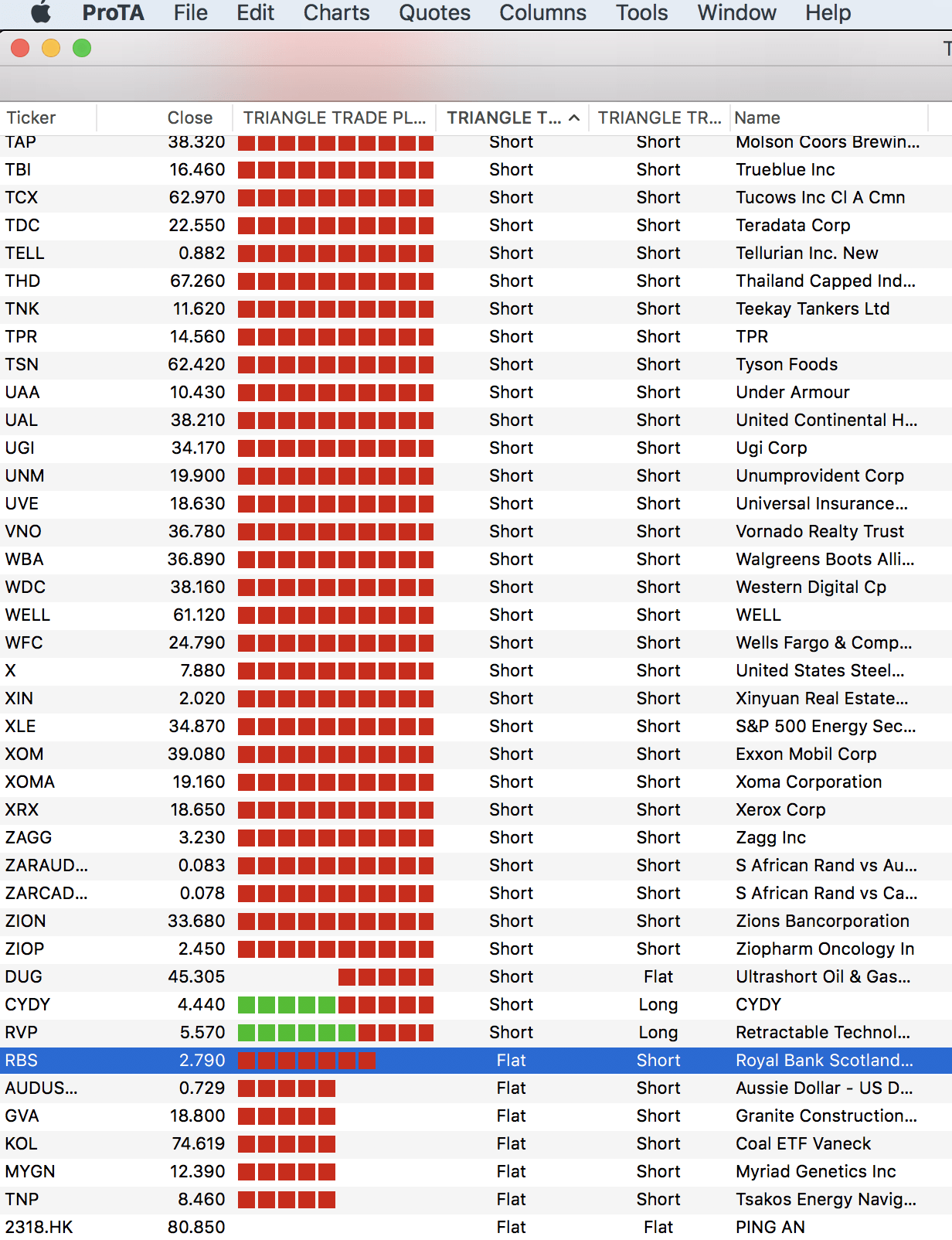Click the XOMA ticker
The height and width of the screenshot is (1240, 952).
point(29,782)
